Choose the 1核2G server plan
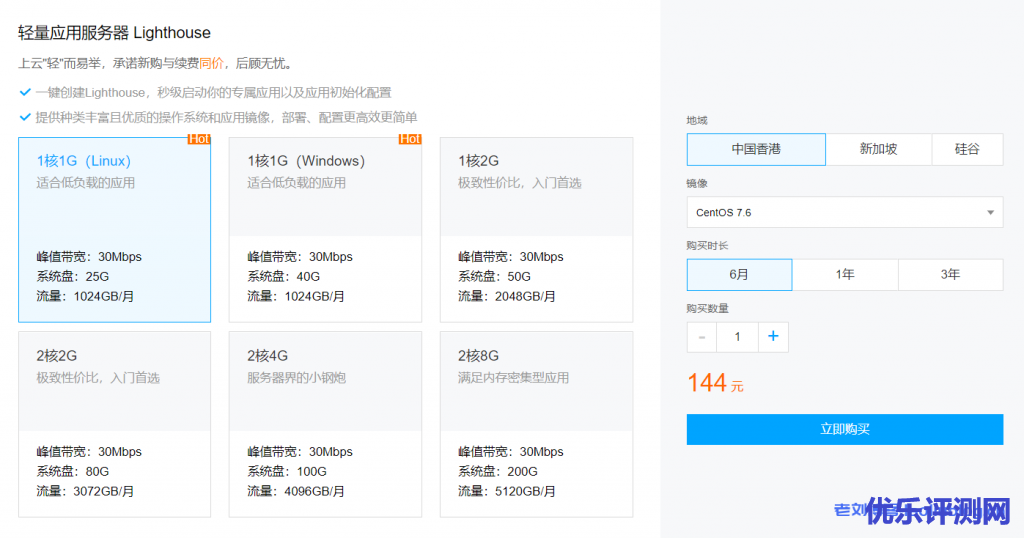This screenshot has width=1024, height=538. click(x=536, y=230)
